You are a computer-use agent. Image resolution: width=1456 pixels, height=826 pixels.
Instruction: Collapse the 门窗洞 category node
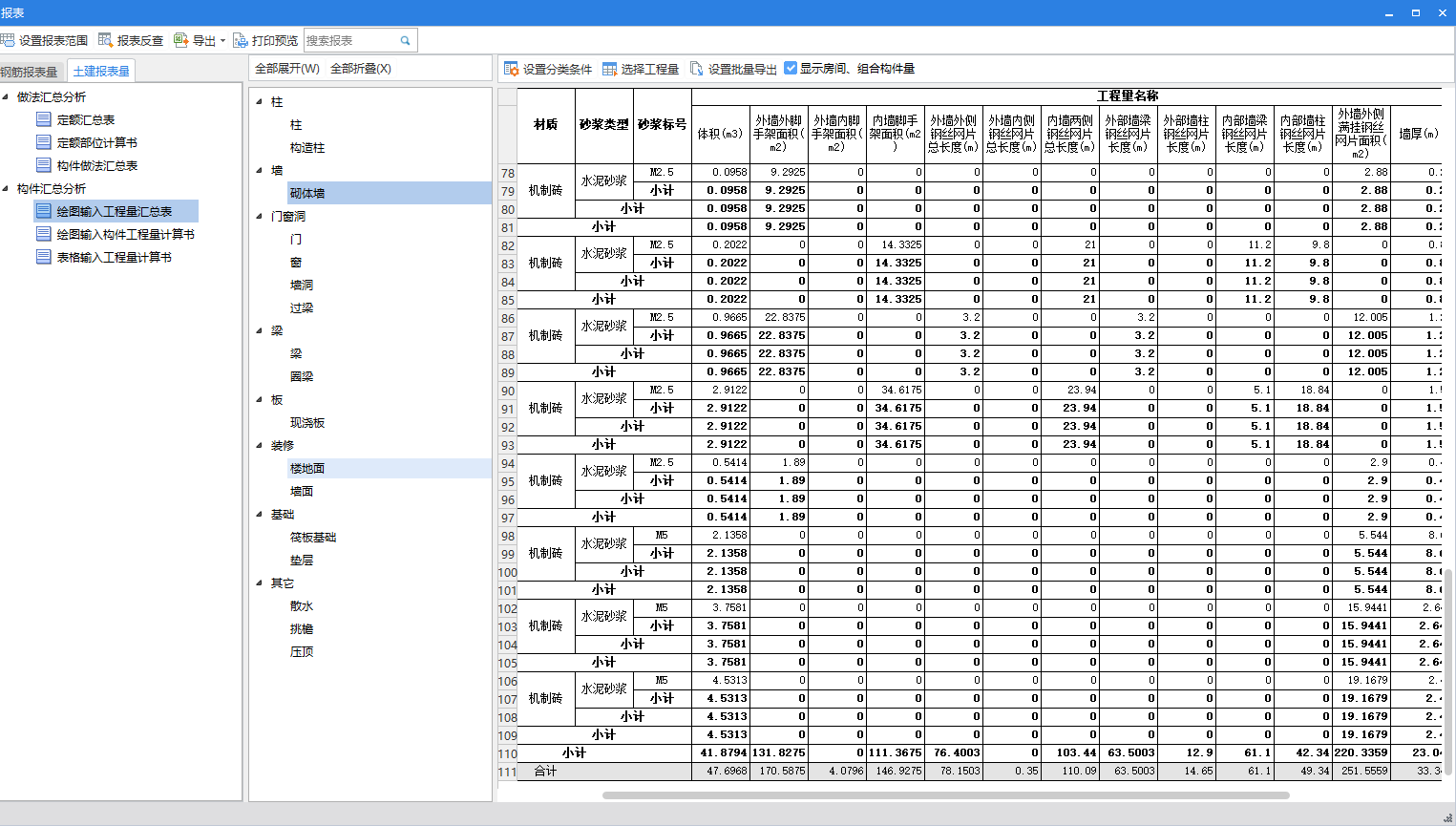(x=260, y=216)
